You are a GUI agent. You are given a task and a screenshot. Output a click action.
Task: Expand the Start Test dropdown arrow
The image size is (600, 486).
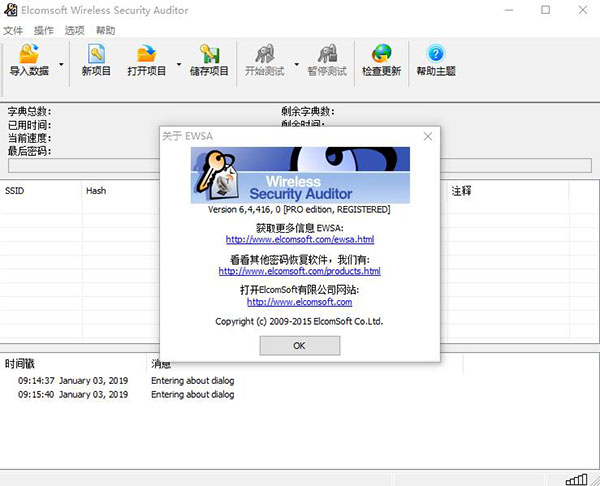297,64
